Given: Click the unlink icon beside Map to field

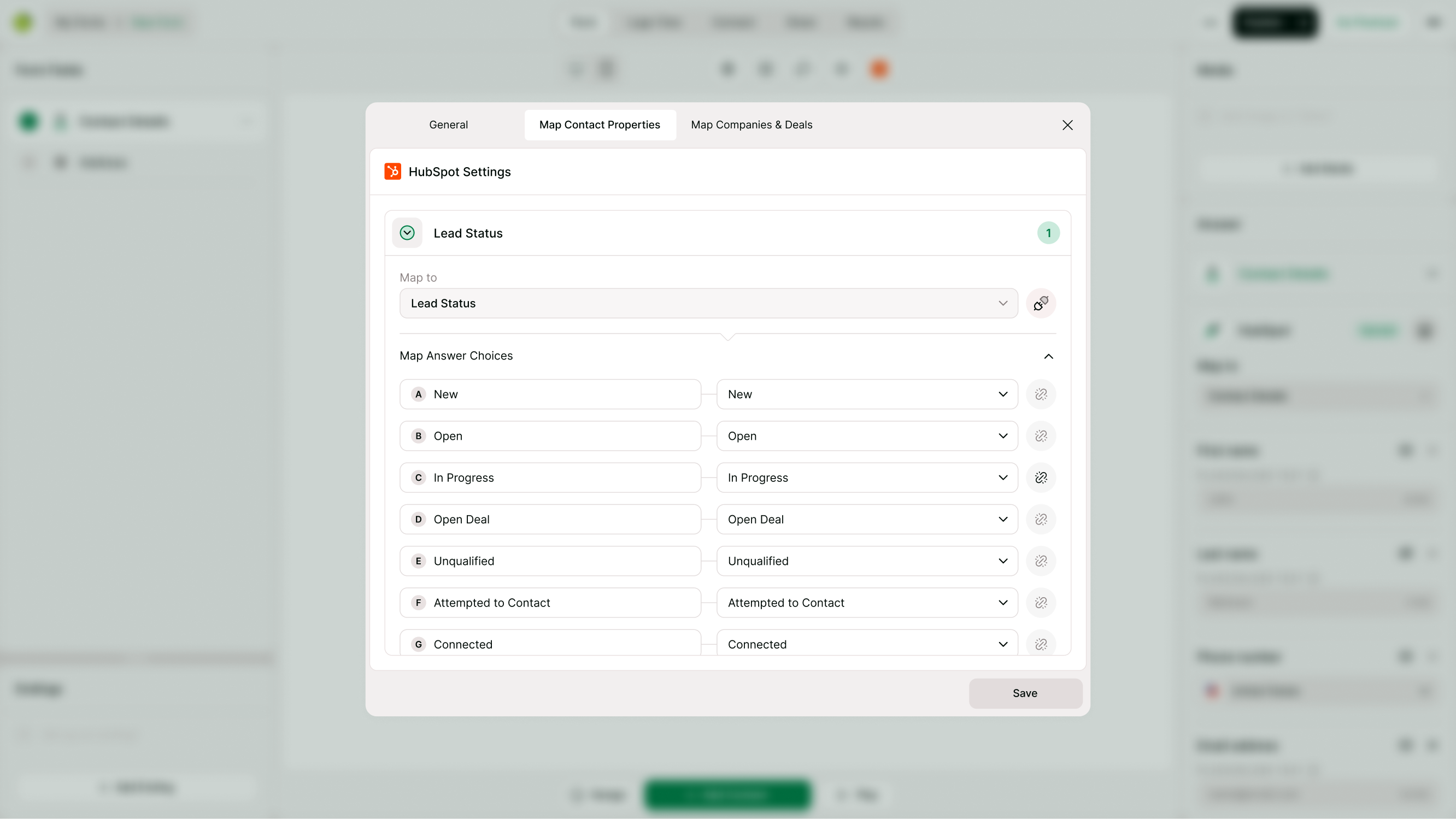Looking at the screenshot, I should tap(1041, 304).
